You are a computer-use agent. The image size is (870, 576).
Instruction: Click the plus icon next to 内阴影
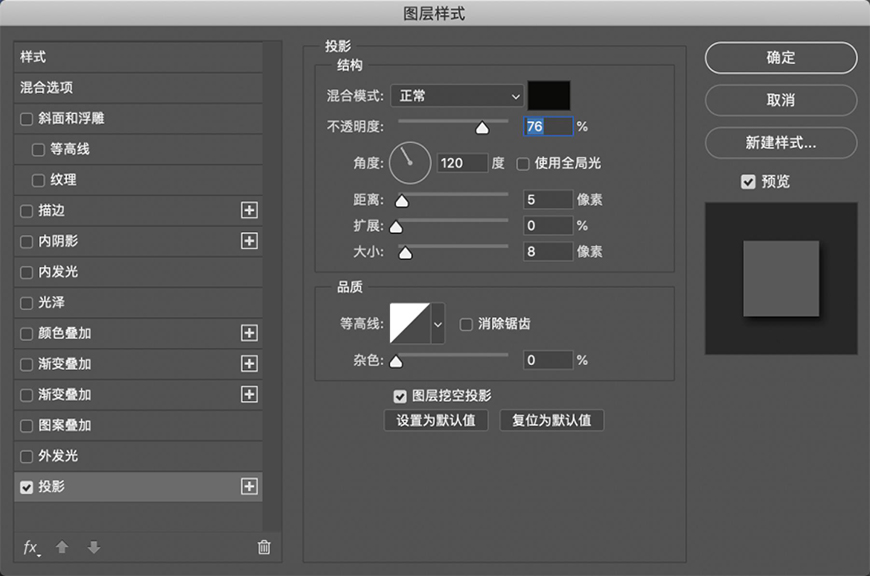[249, 241]
